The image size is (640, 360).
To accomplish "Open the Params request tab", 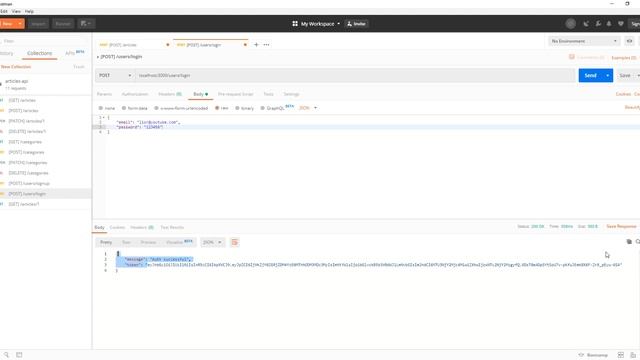I will click(104, 94).
